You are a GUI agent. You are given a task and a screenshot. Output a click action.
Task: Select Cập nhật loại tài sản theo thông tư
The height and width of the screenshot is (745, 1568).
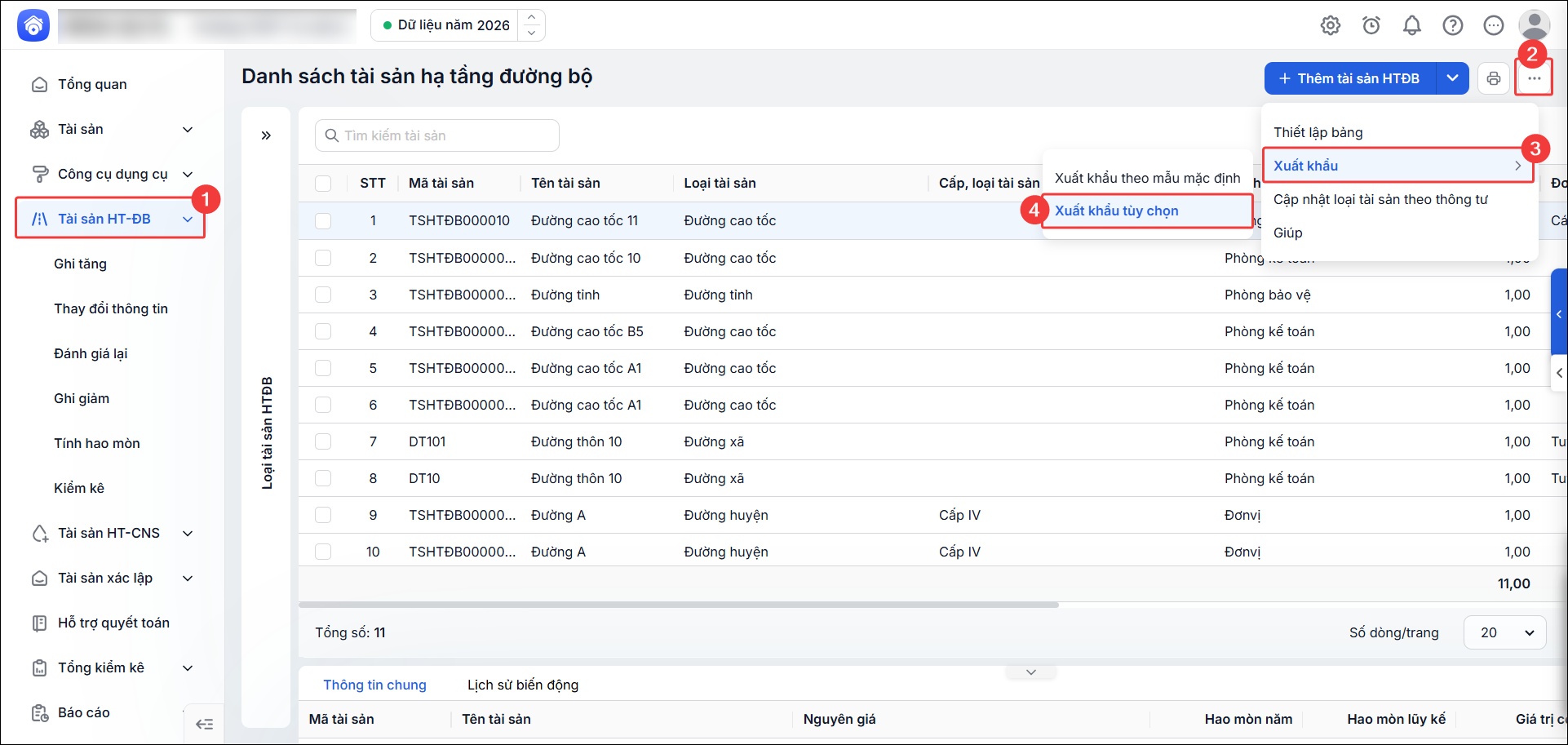coord(1380,199)
